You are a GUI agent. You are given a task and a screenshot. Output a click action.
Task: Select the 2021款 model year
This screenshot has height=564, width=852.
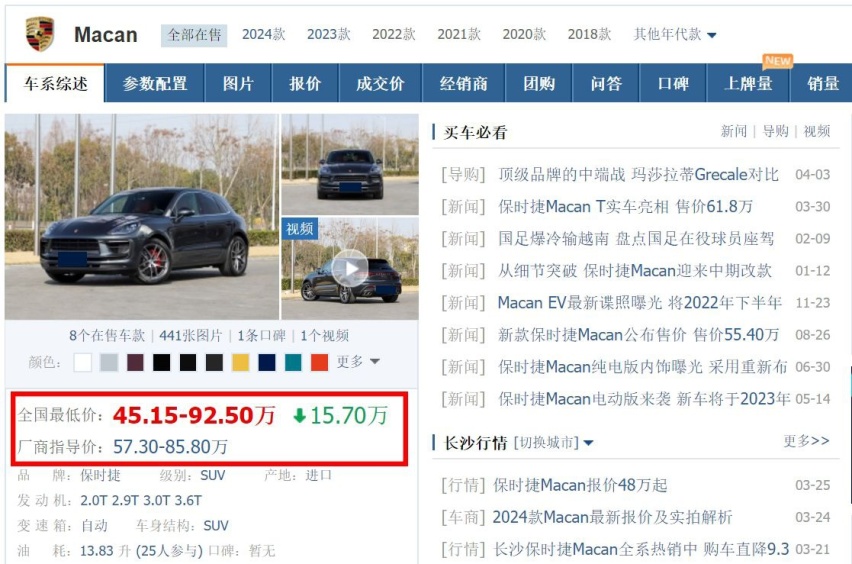tap(459, 35)
